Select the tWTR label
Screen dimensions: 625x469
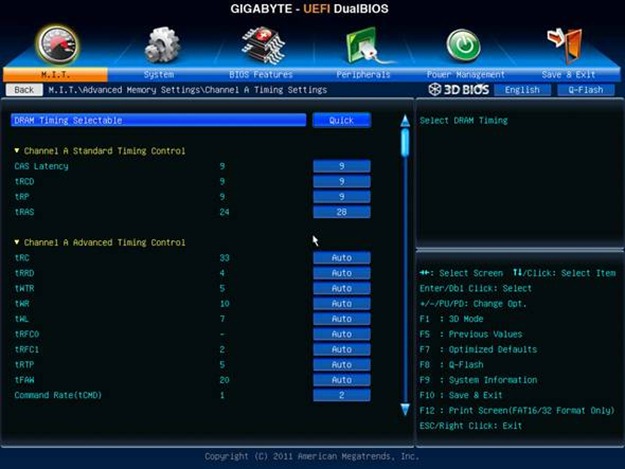(x=24, y=288)
